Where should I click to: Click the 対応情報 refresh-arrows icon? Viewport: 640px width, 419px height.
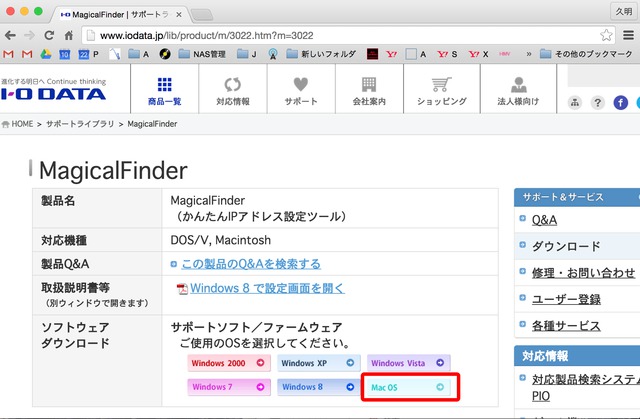(x=233, y=85)
